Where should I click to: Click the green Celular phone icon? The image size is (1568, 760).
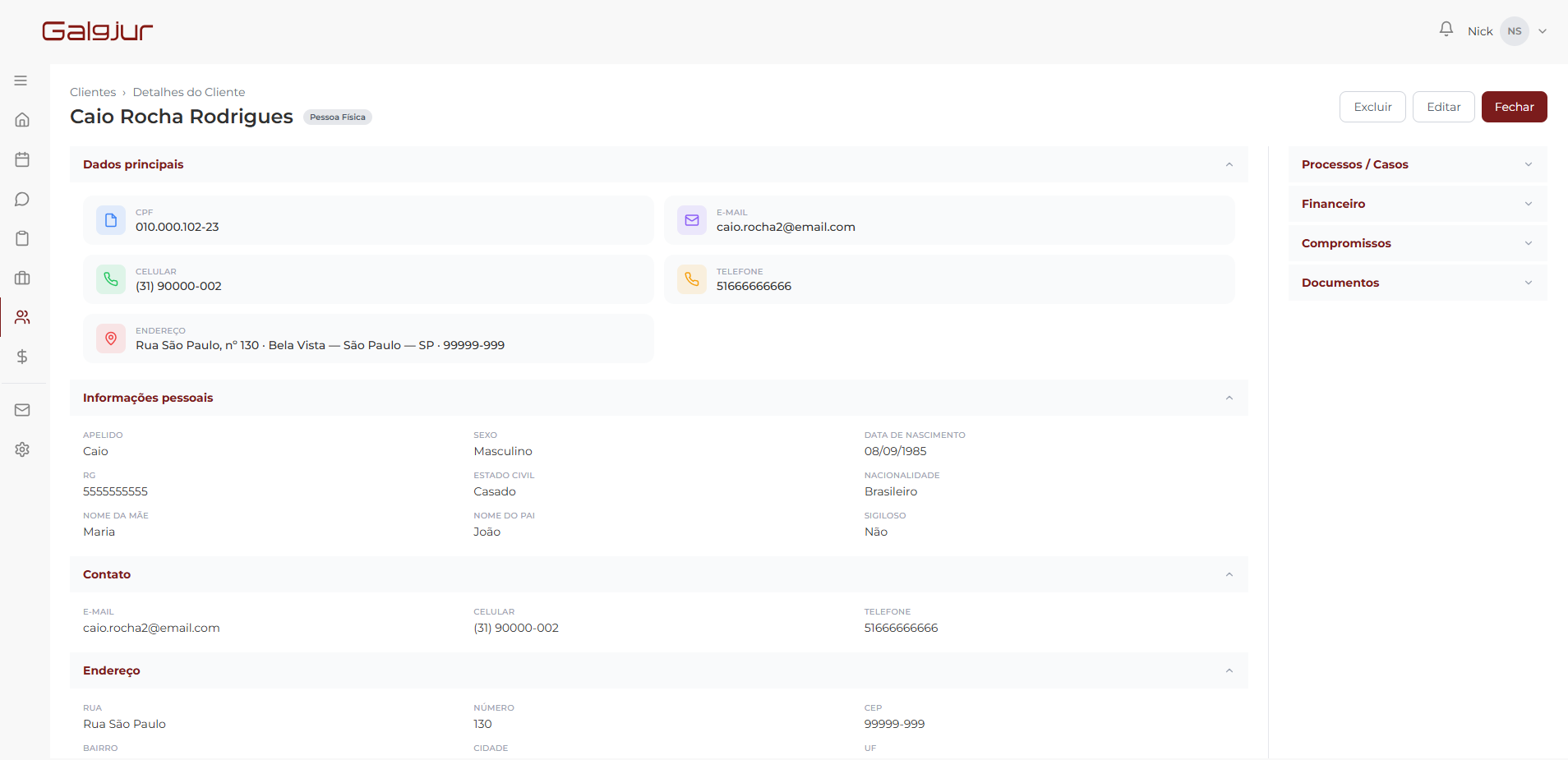click(x=111, y=279)
